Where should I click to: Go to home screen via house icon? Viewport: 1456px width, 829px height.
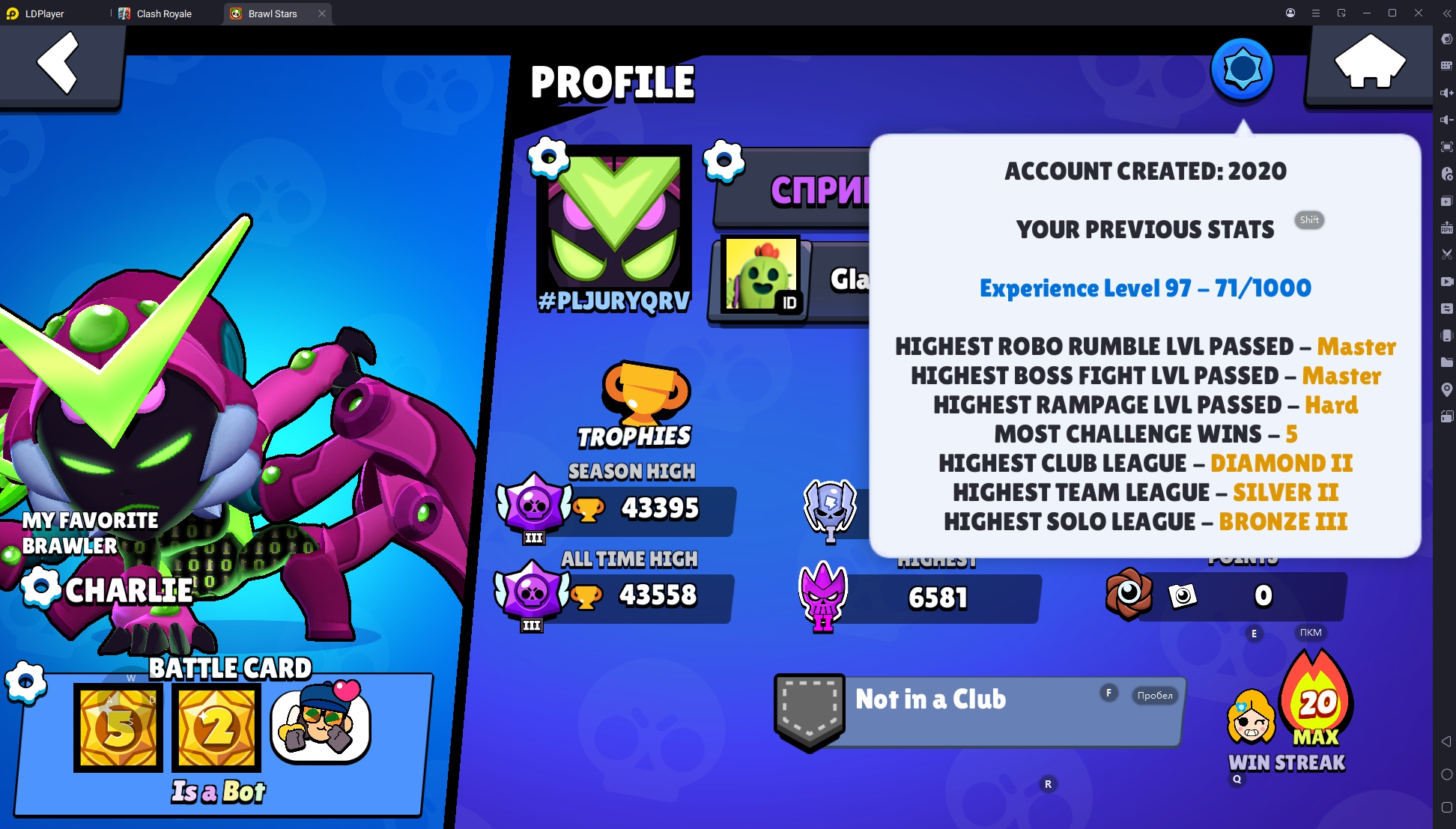click(x=1370, y=64)
